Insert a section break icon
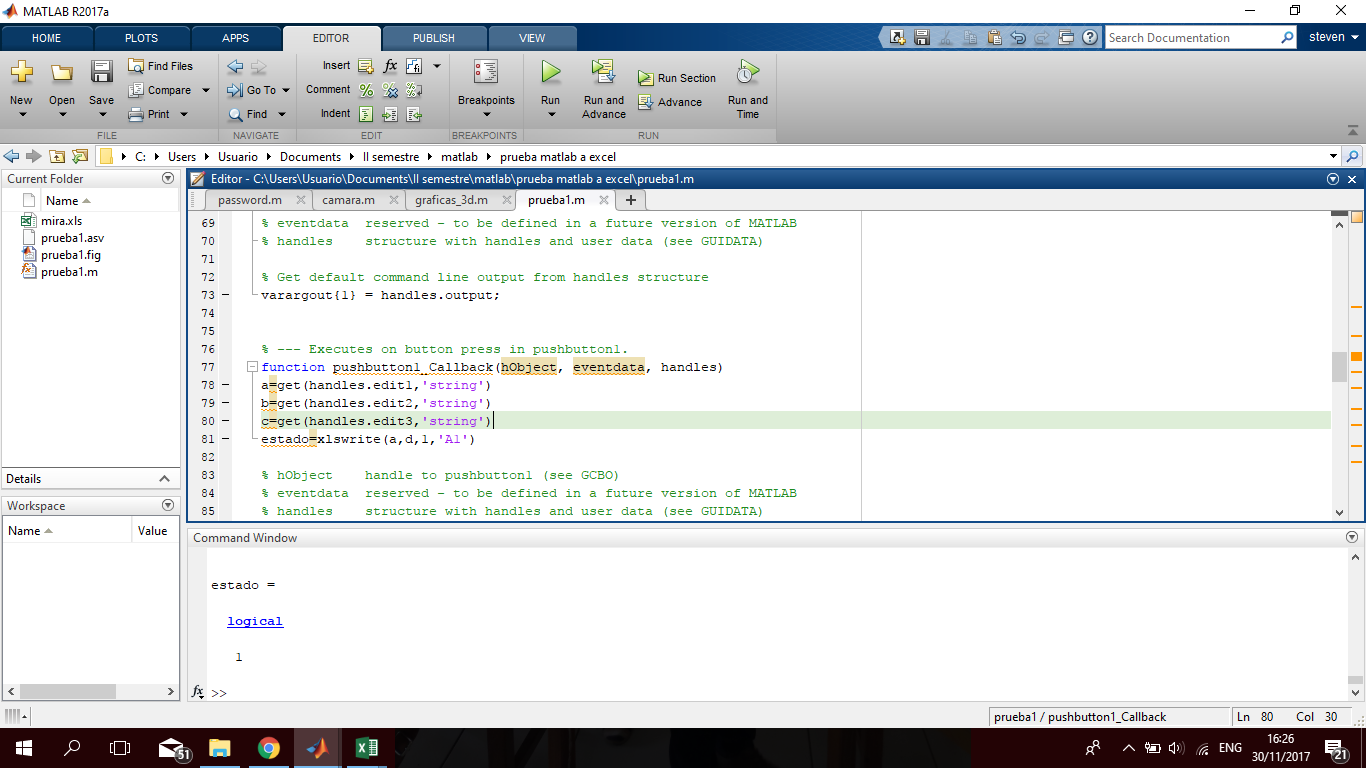1366x768 pixels. 366,66
